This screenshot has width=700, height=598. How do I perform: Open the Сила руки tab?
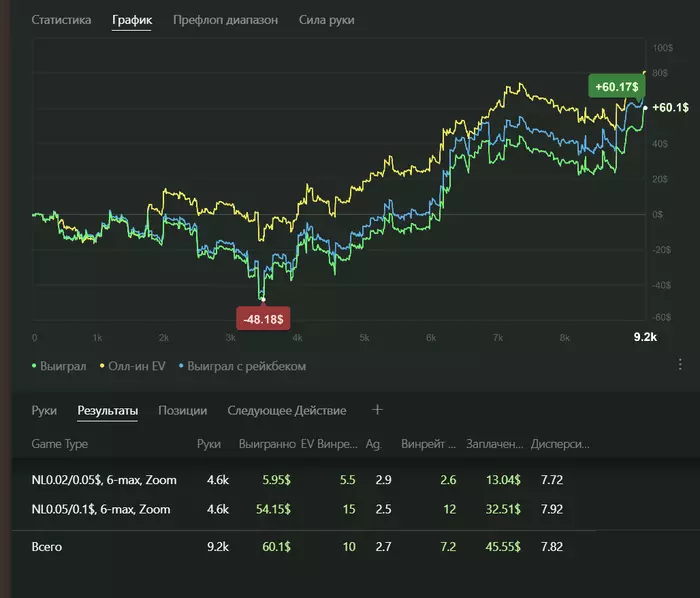click(x=326, y=20)
